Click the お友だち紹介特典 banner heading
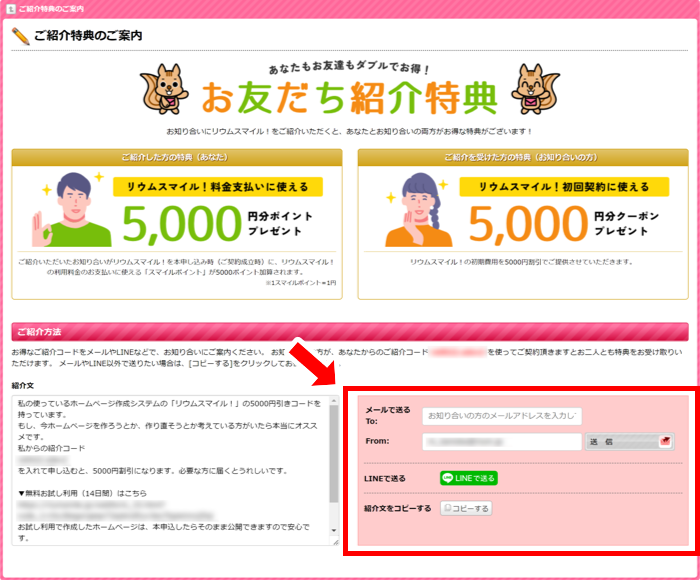Screen dimensions: 700x580 point(349,97)
